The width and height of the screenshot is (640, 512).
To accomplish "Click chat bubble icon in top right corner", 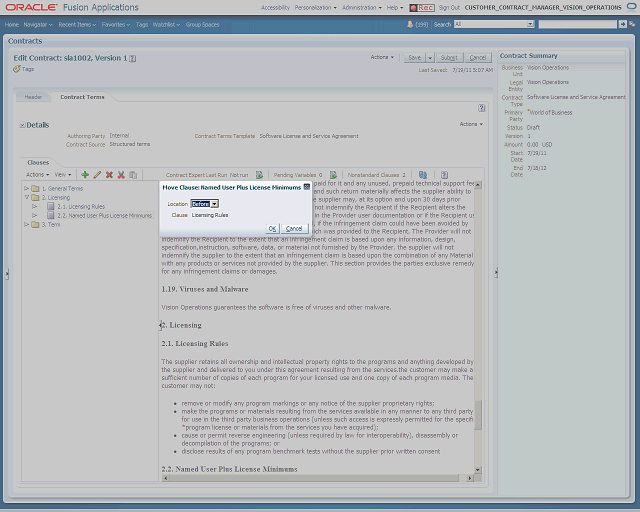I will [631, 7].
